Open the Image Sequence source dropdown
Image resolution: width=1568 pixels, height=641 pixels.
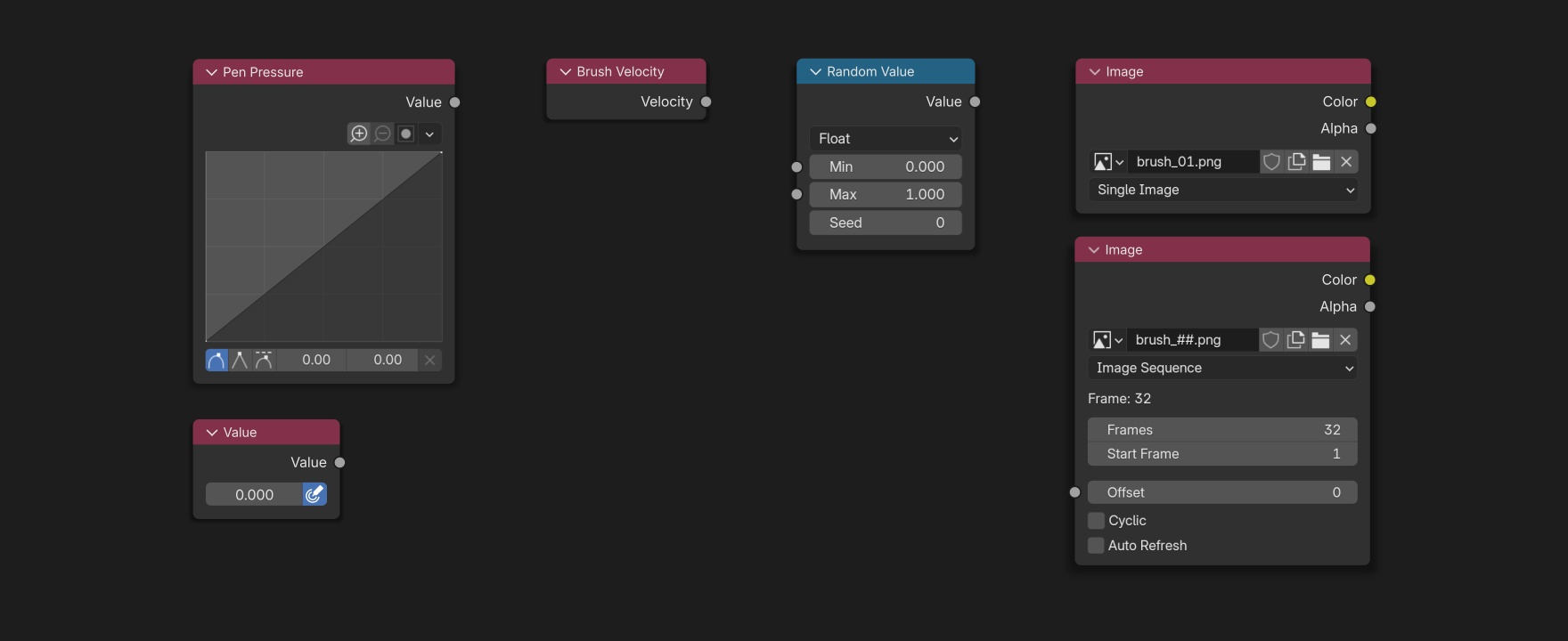[x=1222, y=368]
